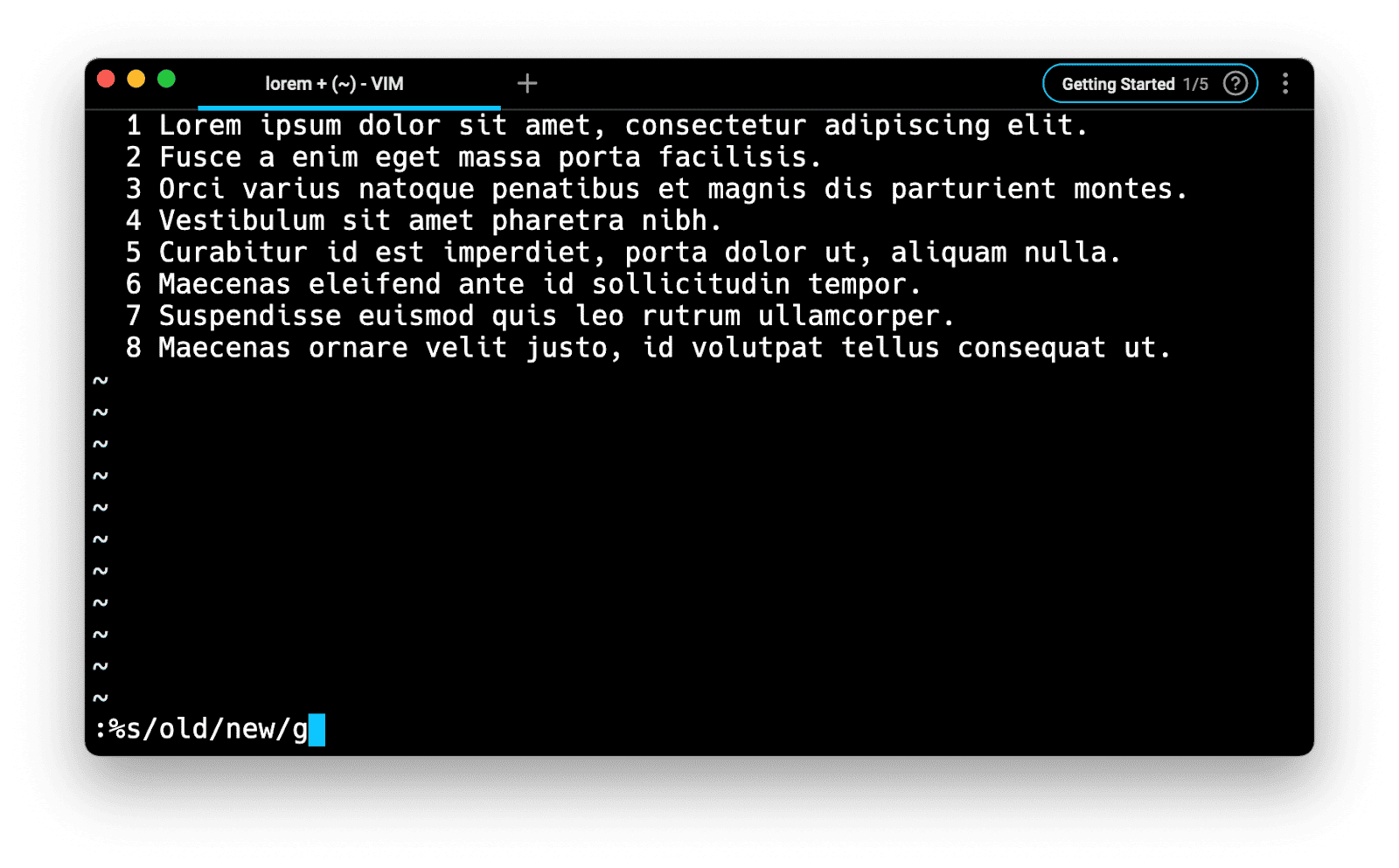Click the word Curabitur in line 5
Image resolution: width=1399 pixels, height=868 pixels.
coord(233,253)
